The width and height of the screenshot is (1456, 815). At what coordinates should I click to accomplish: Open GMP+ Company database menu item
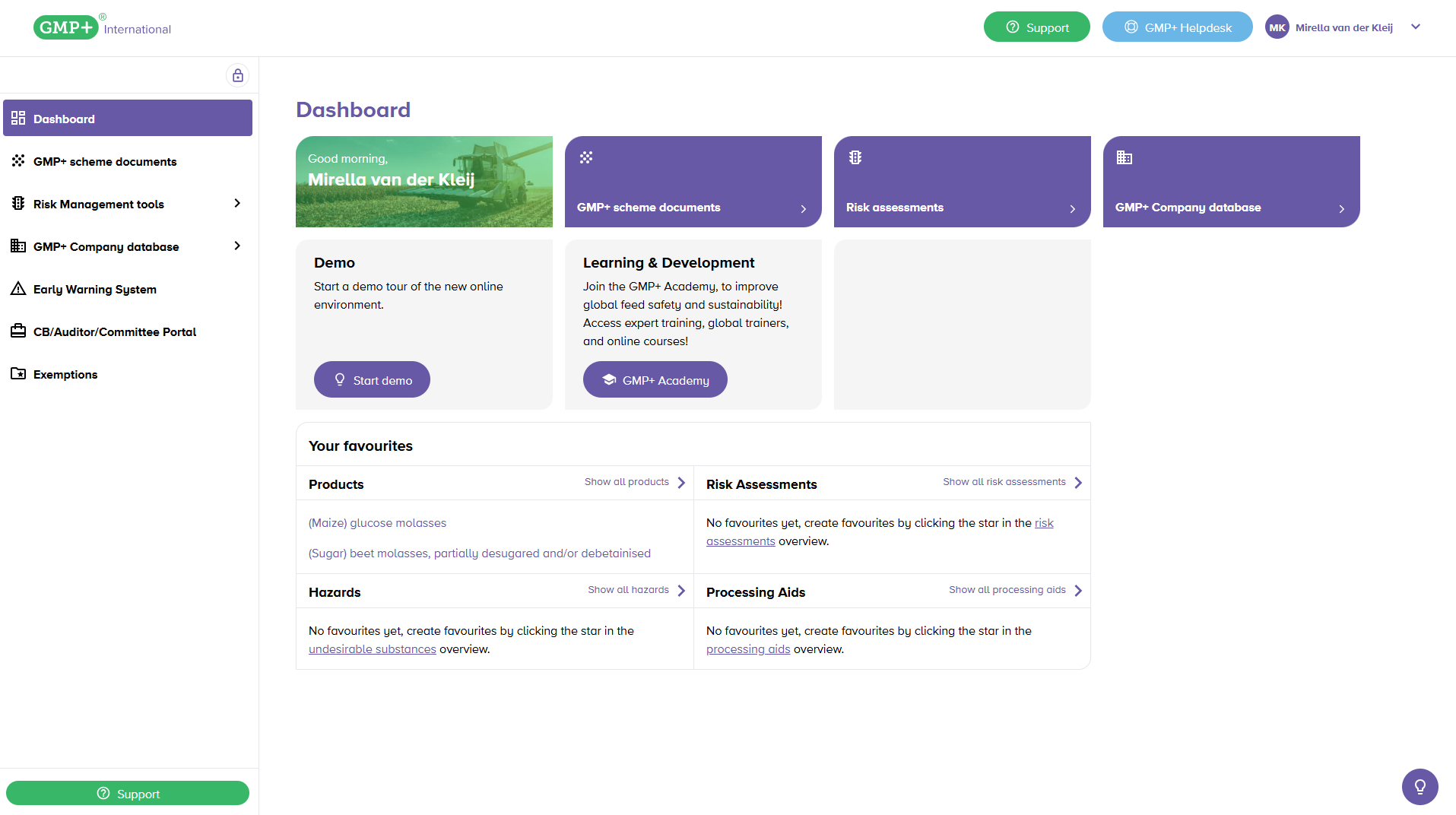(x=128, y=246)
